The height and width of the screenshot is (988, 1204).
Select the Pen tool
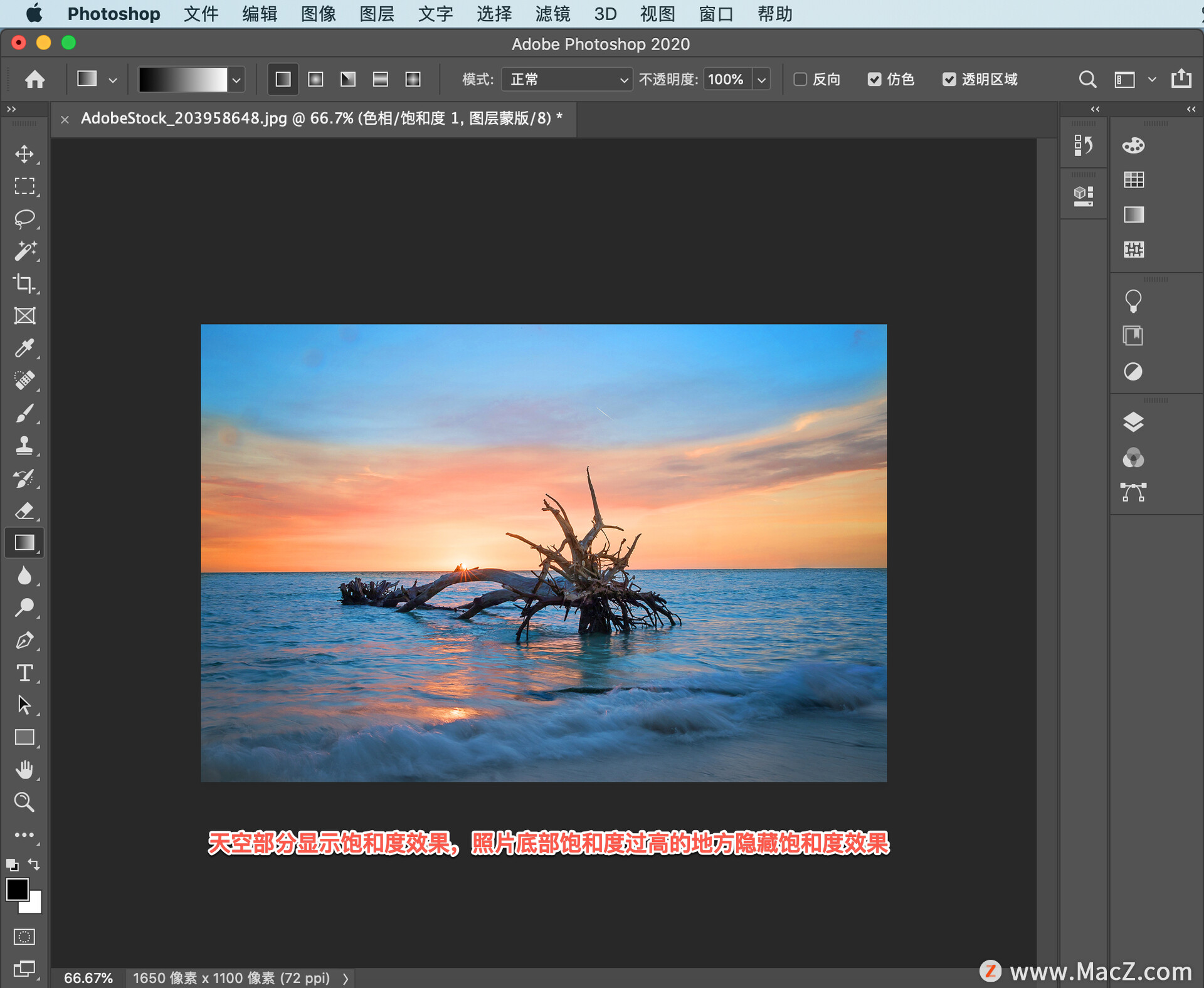click(x=24, y=640)
